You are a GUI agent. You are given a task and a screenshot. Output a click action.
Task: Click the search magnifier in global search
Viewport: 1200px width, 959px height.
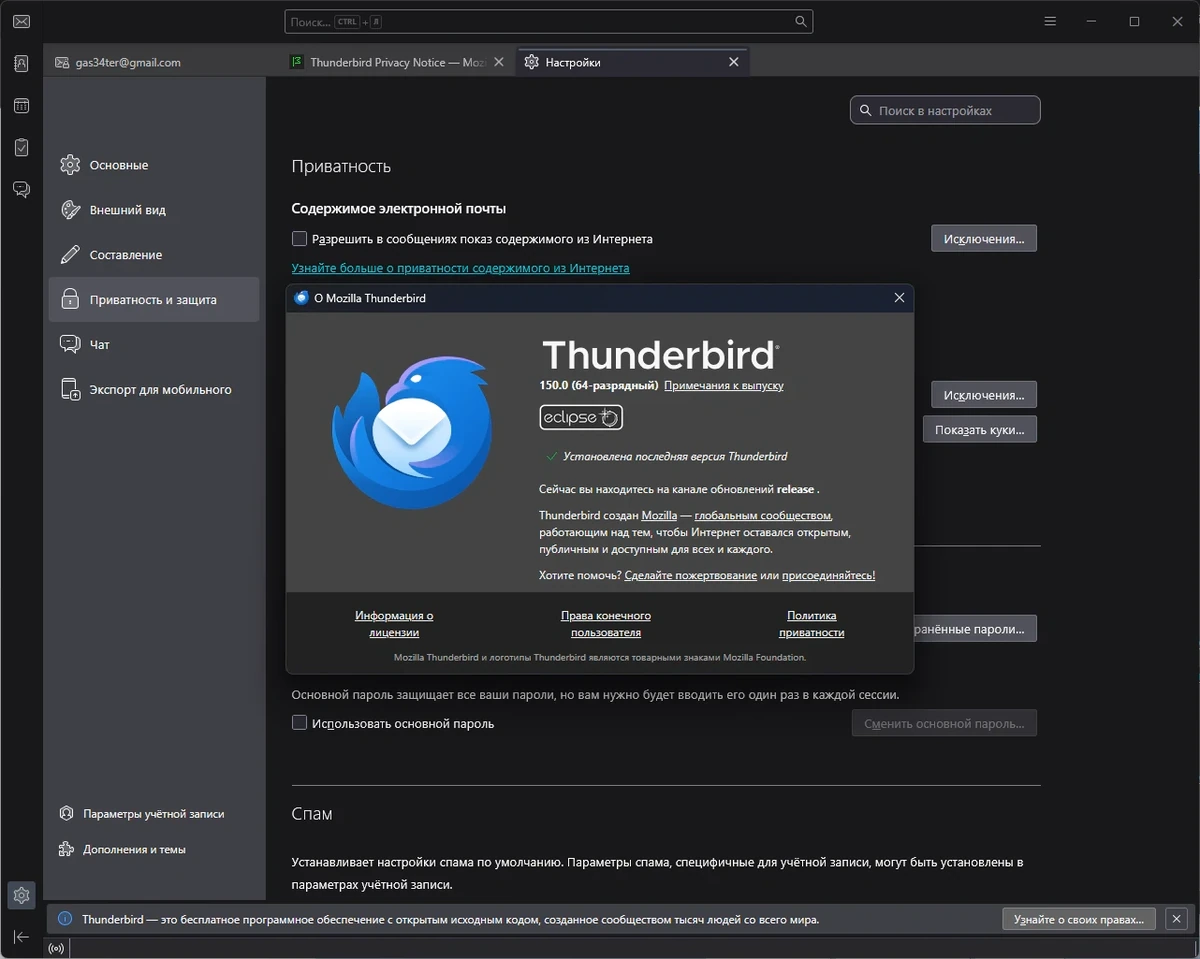pyautogui.click(x=801, y=21)
